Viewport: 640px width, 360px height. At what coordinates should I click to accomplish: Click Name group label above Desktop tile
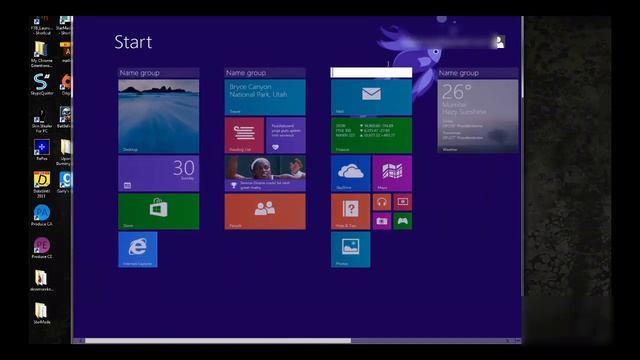159,73
